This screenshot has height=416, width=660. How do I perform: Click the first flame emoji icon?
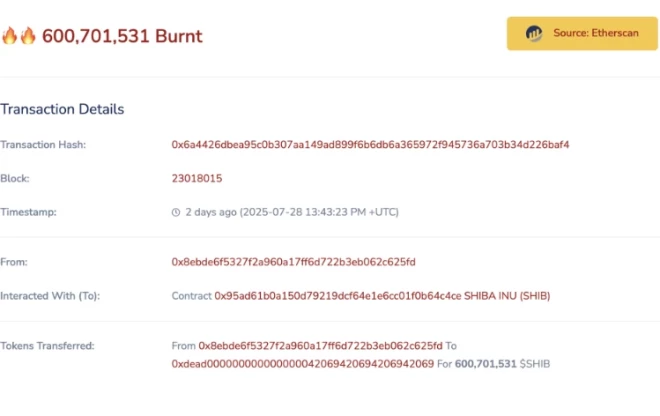point(9,36)
